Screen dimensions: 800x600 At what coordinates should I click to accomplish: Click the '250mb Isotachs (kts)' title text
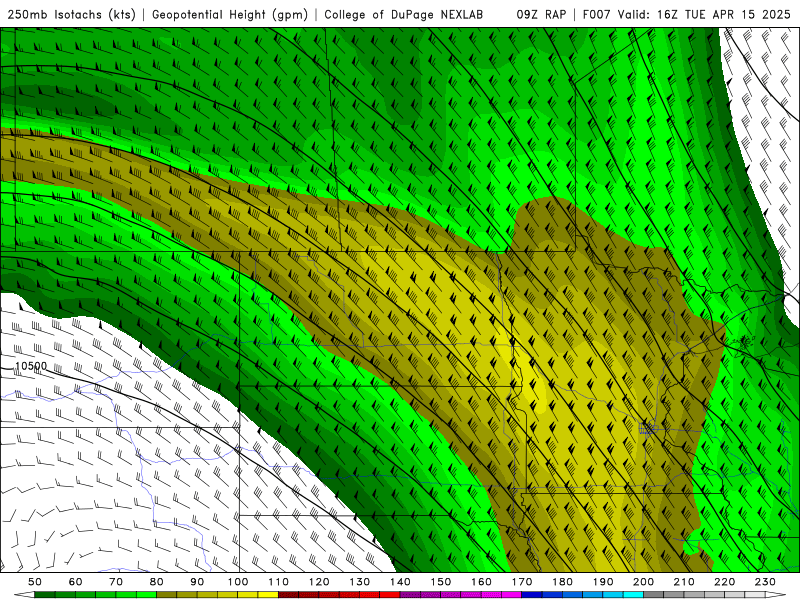point(71,15)
